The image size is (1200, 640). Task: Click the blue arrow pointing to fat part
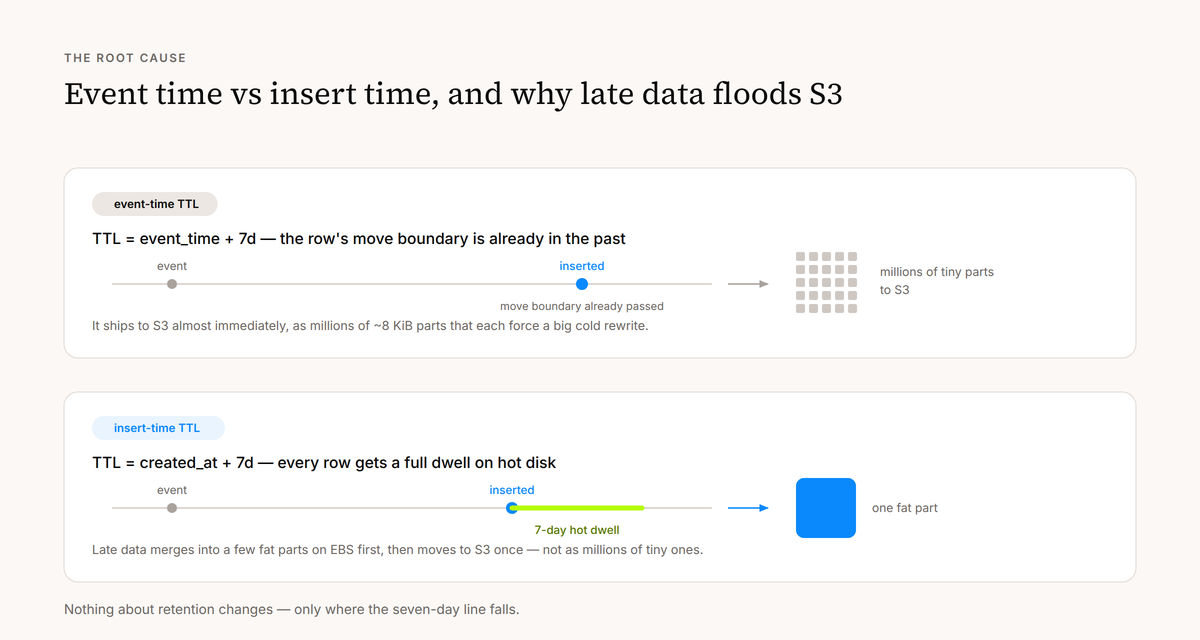[748, 508]
